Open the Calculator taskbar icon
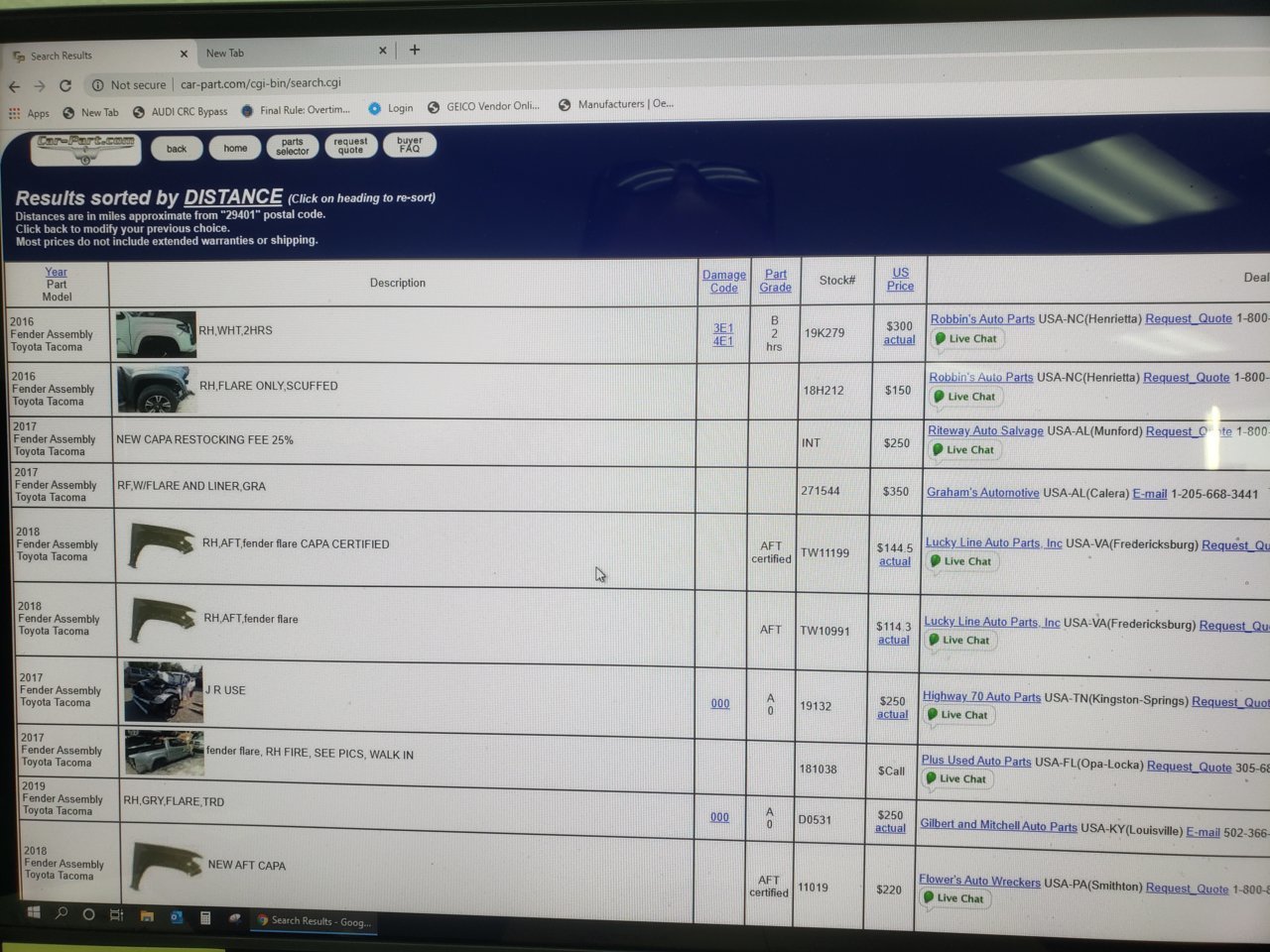This screenshot has width=1270, height=952. pyautogui.click(x=205, y=918)
